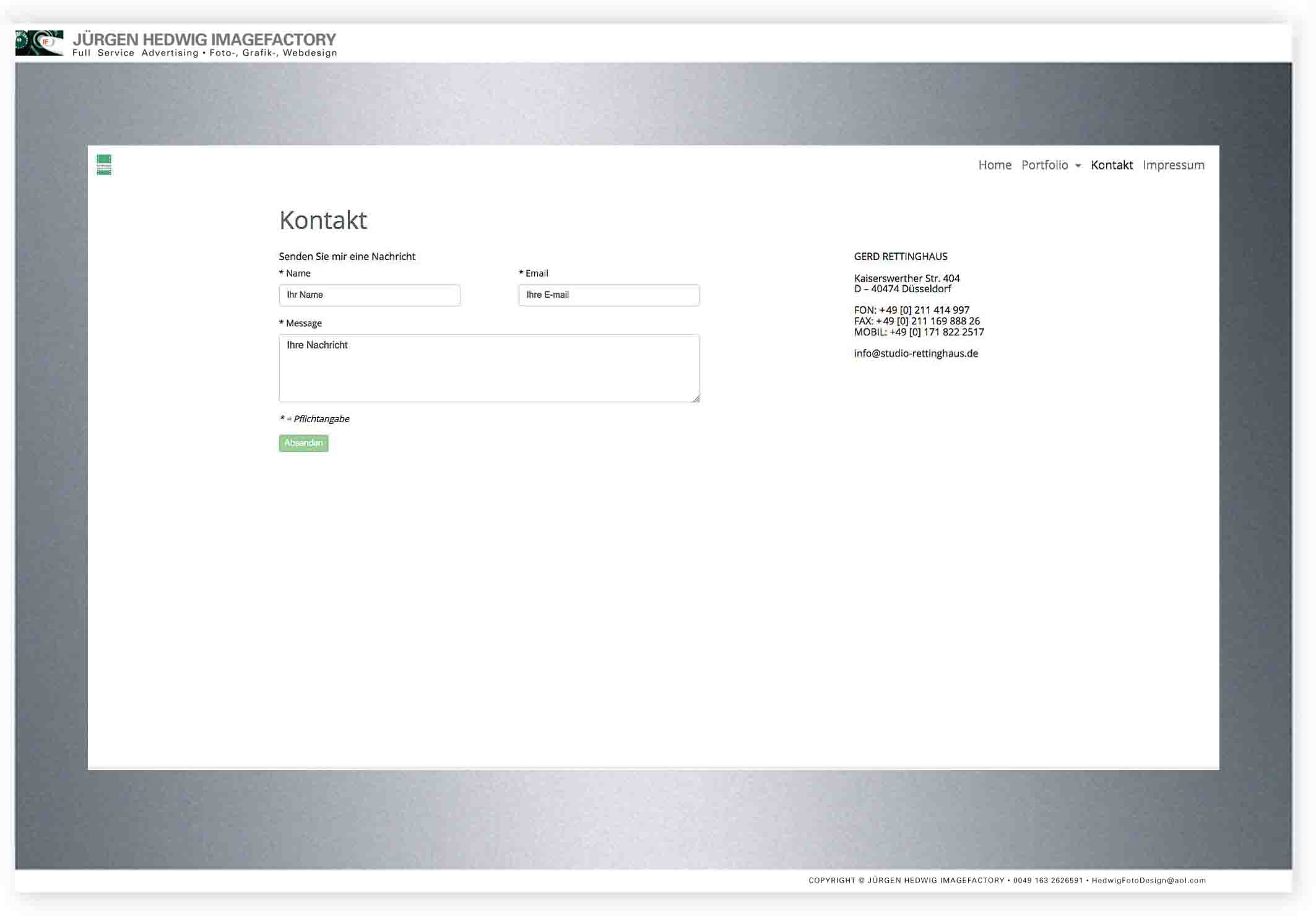This screenshot has width=1316, height=916.
Task: Click the Kaiserswerther Str. 404 address
Action: pyautogui.click(x=906, y=279)
